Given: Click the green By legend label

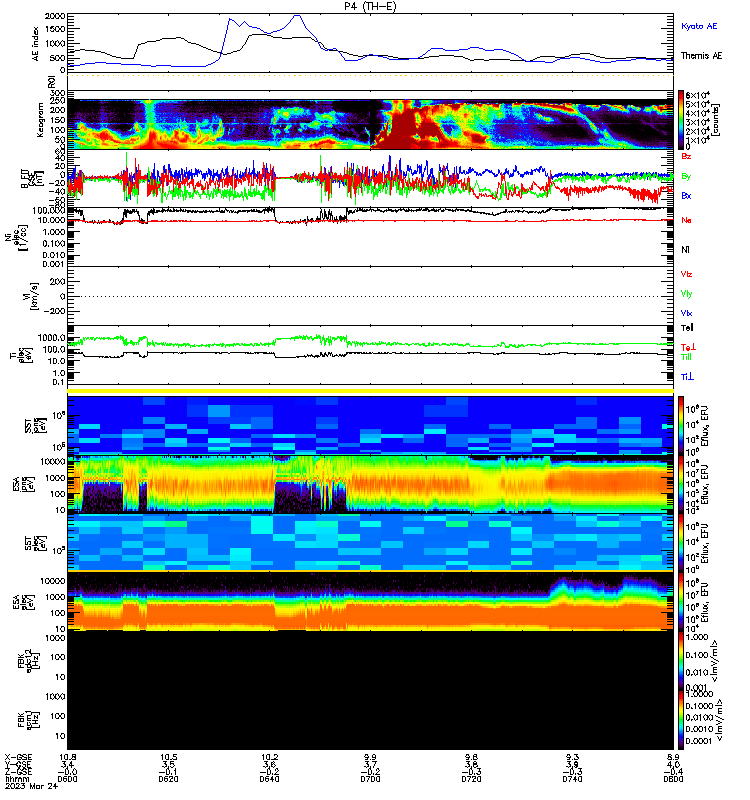Looking at the screenshot, I should pyautogui.click(x=686, y=177).
